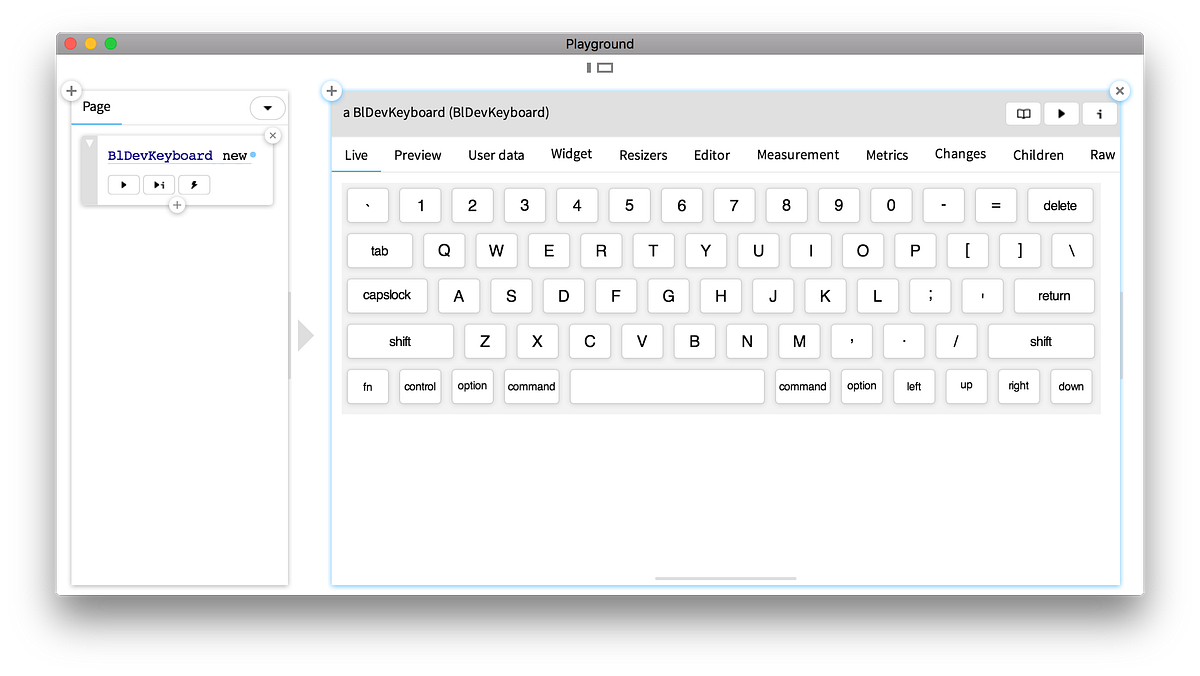
Task: Switch to the Preview tab
Action: (x=417, y=155)
